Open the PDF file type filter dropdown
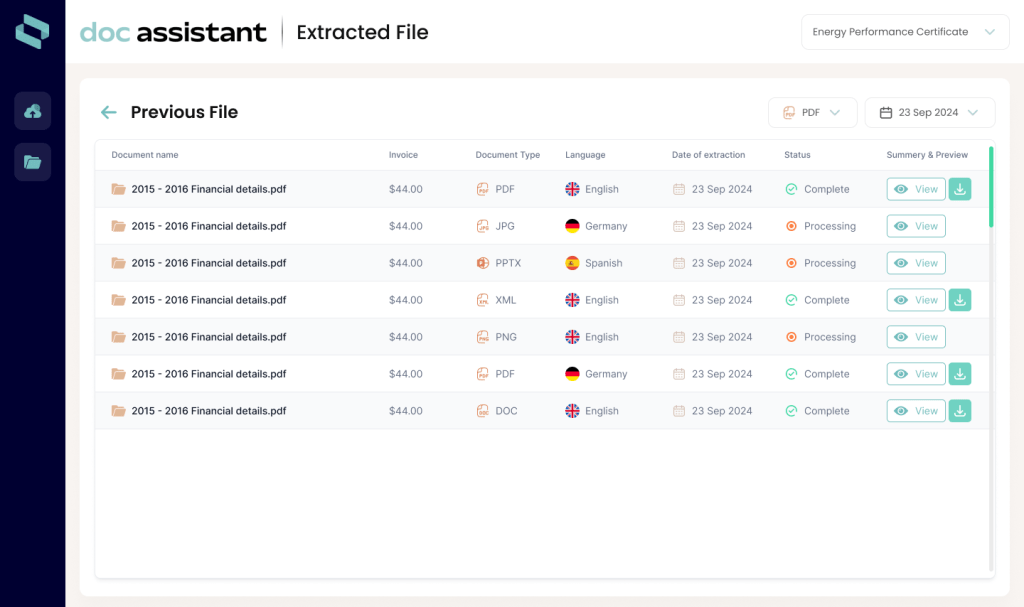 click(x=812, y=113)
